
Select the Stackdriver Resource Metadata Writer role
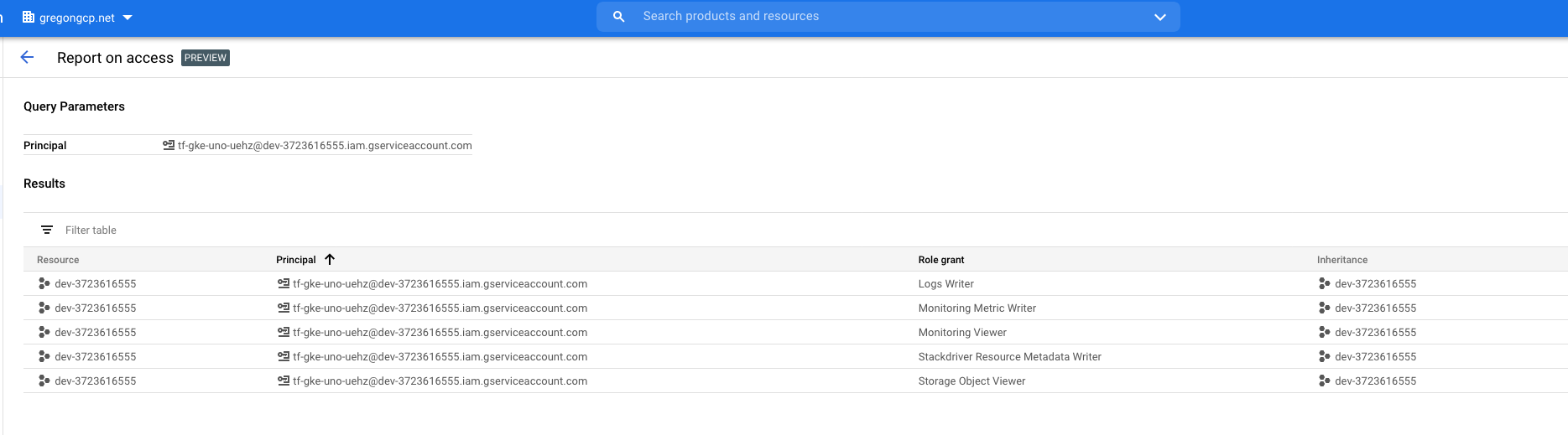tap(1009, 357)
